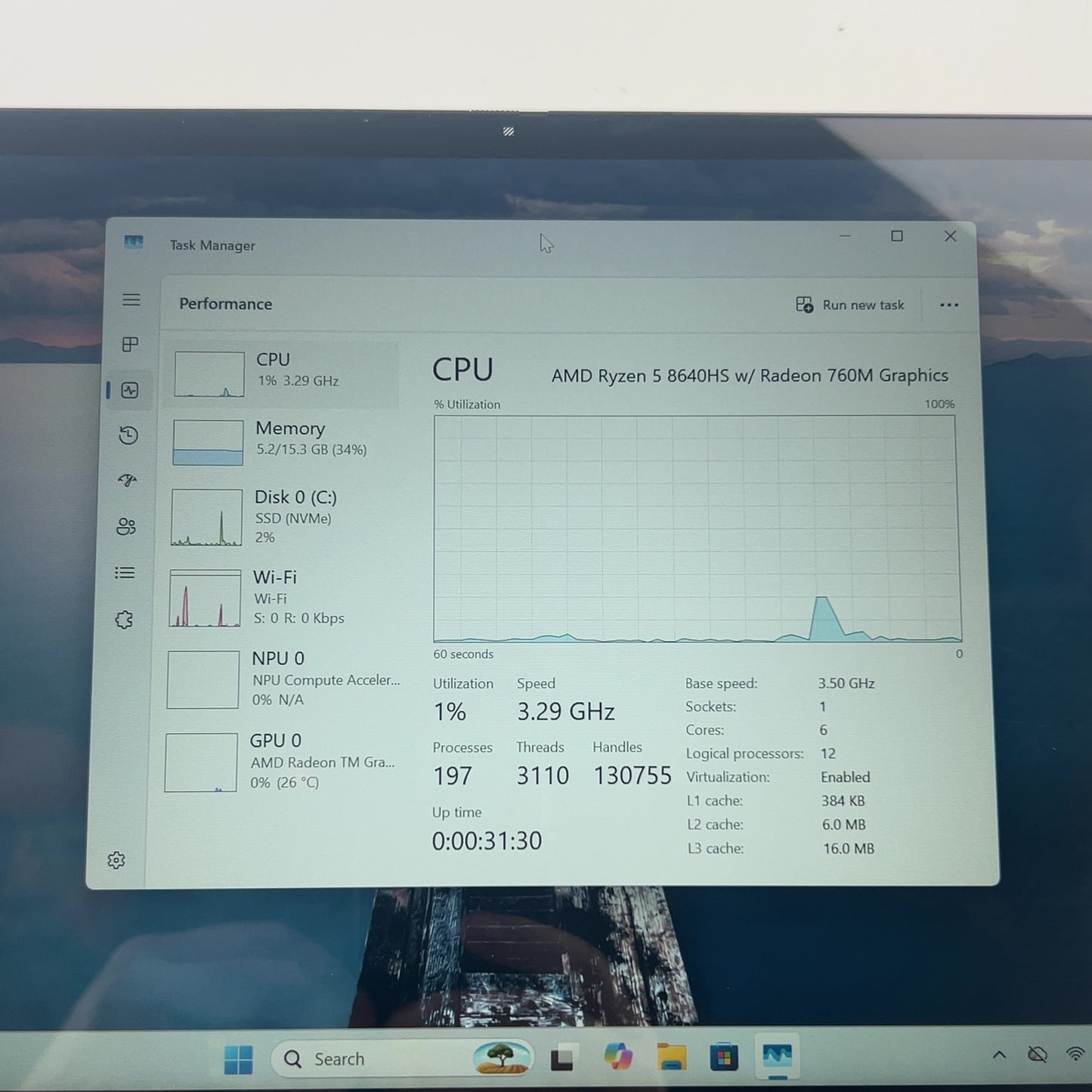Click the handles count 130755

pos(633,775)
